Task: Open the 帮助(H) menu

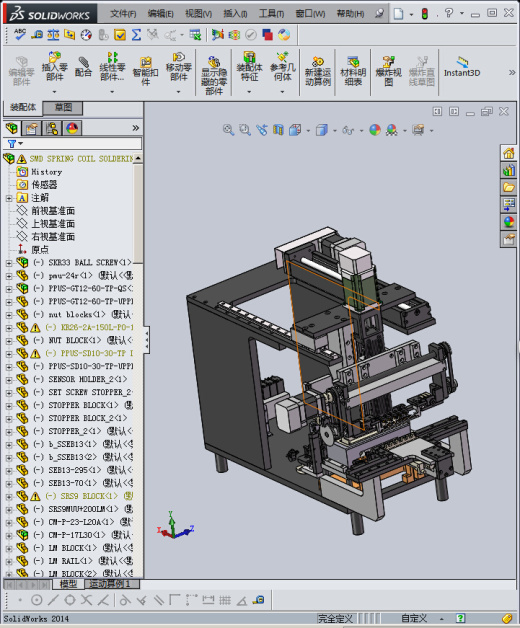Action: coord(350,14)
